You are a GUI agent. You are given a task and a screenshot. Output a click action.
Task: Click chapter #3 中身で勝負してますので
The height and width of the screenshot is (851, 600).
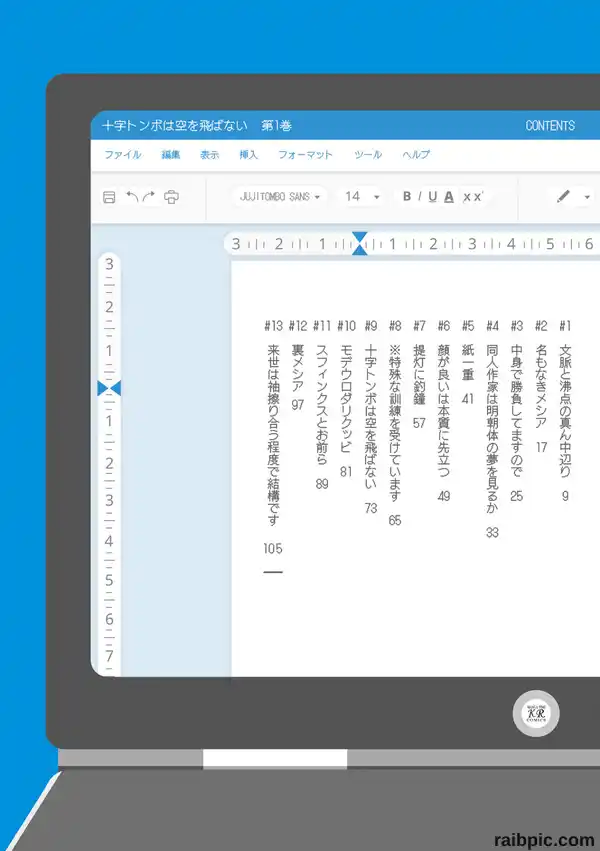click(x=516, y=411)
